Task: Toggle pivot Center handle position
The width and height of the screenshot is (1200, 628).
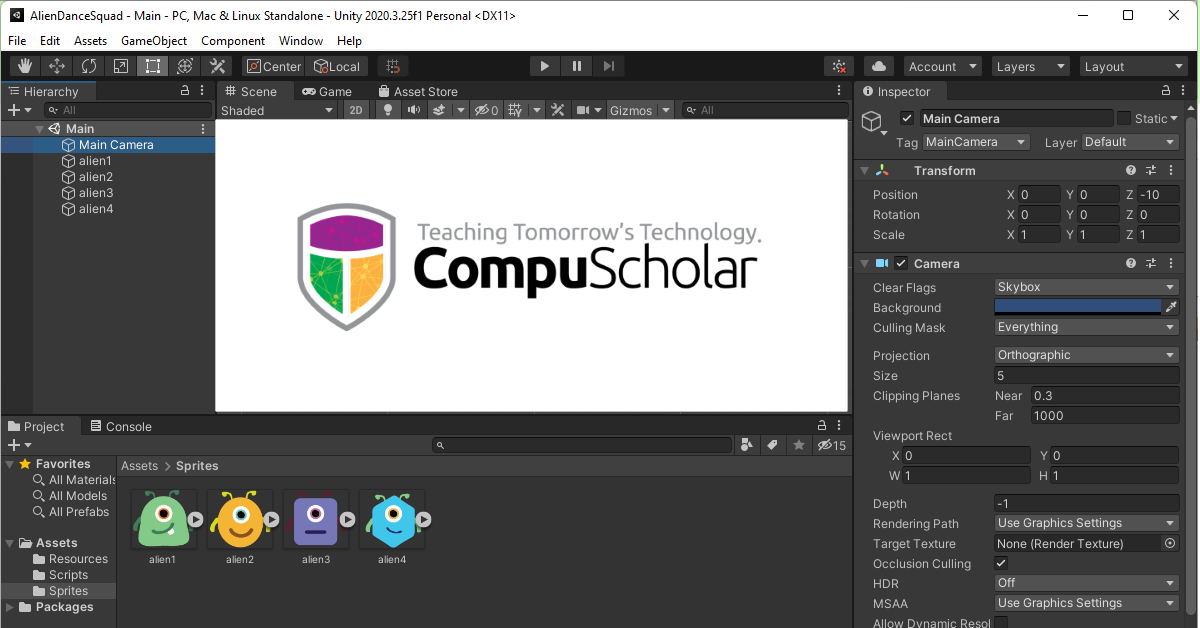Action: pyautogui.click(x=274, y=66)
